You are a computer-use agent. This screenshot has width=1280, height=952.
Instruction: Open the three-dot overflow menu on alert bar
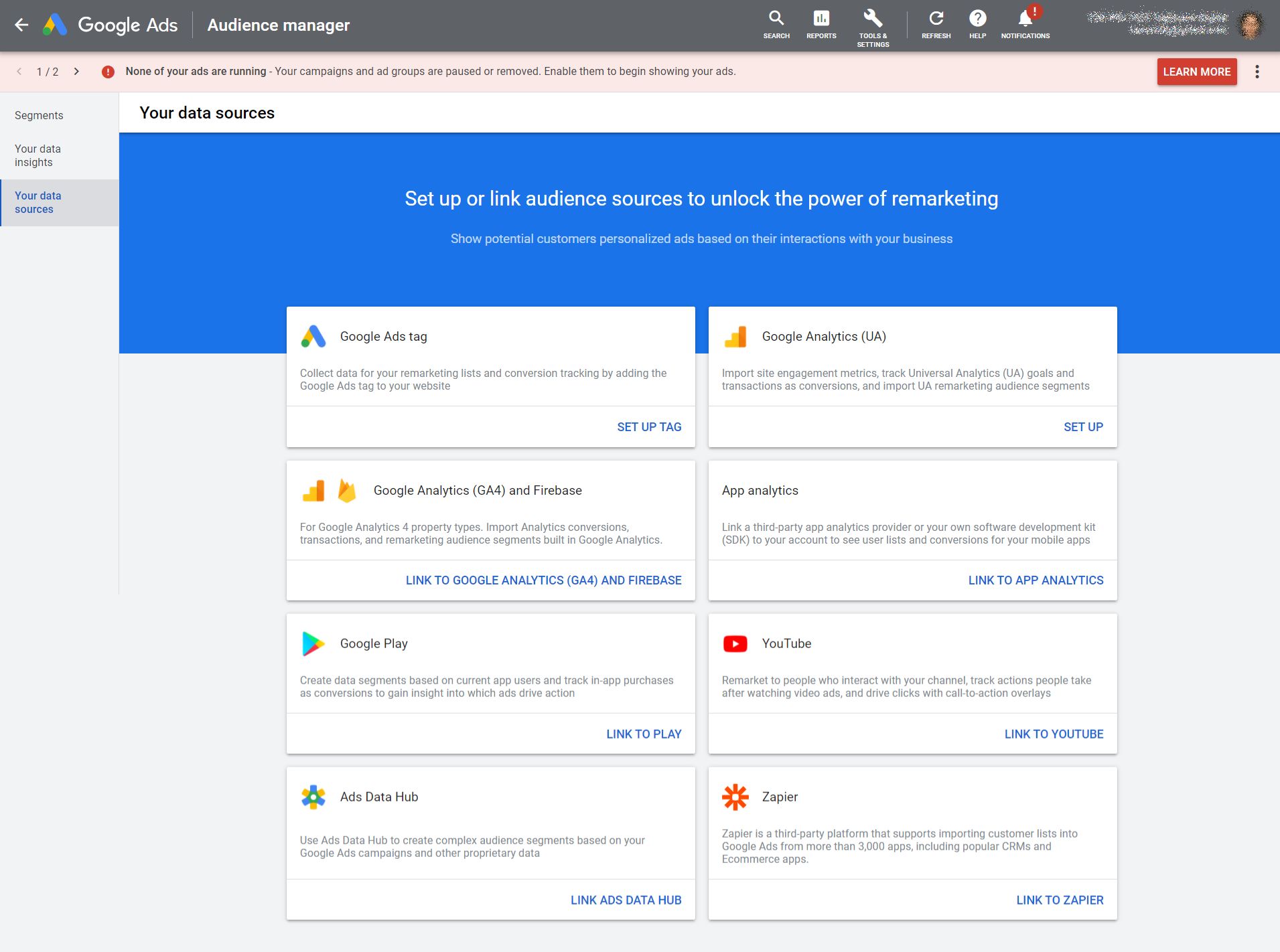coord(1257,71)
